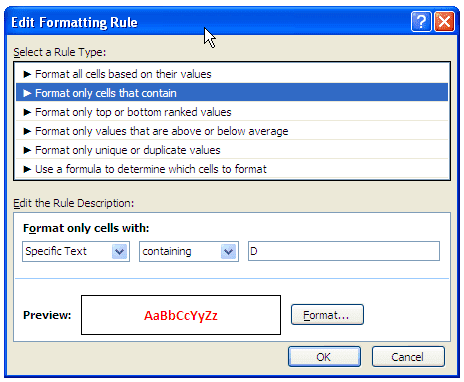464x382 pixels.
Task: Select 'Format only cells that contain' rule
Action: click(x=232, y=93)
